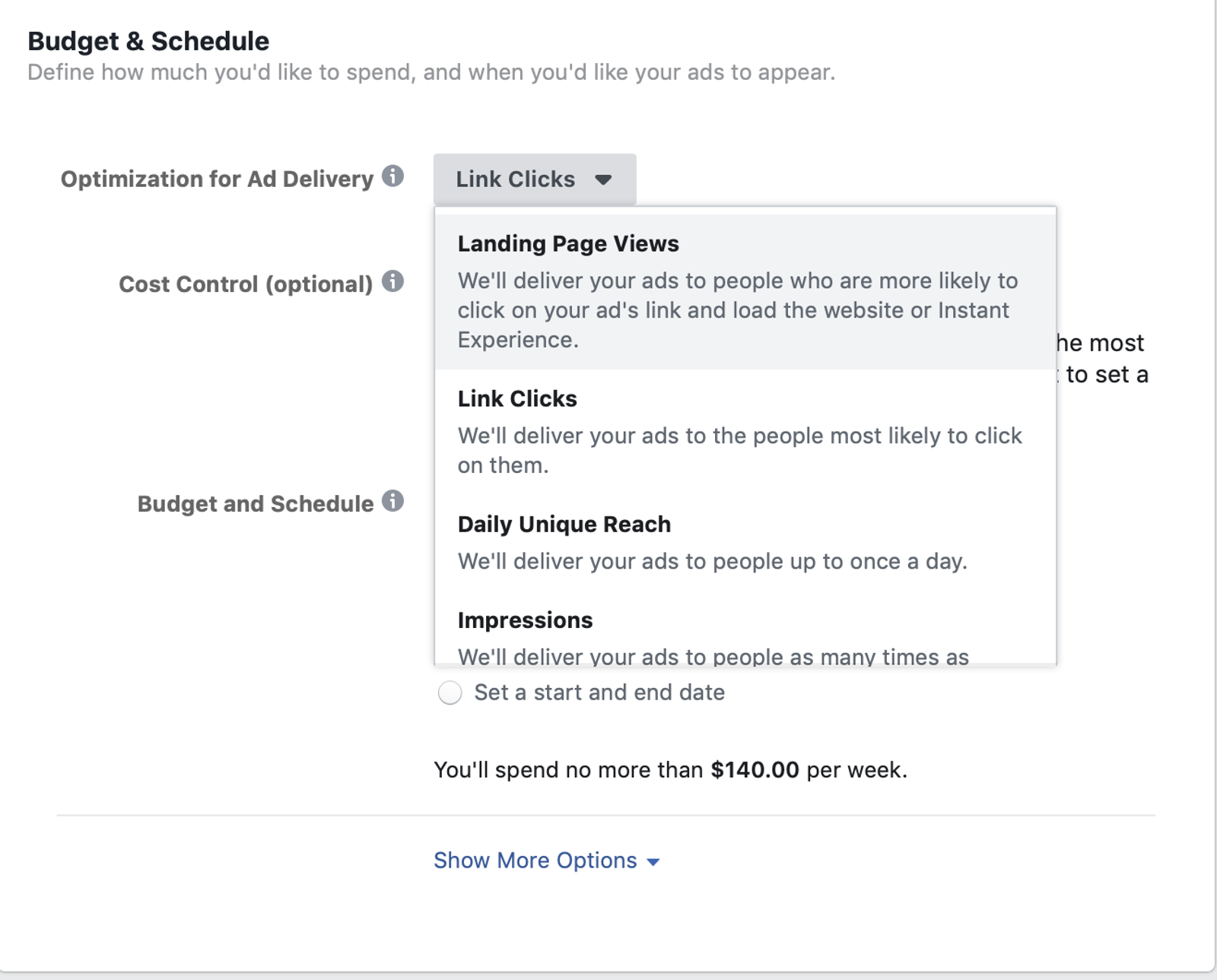The image size is (1217, 980).
Task: Click the Budget and Schedule field label
Action: coord(256,503)
